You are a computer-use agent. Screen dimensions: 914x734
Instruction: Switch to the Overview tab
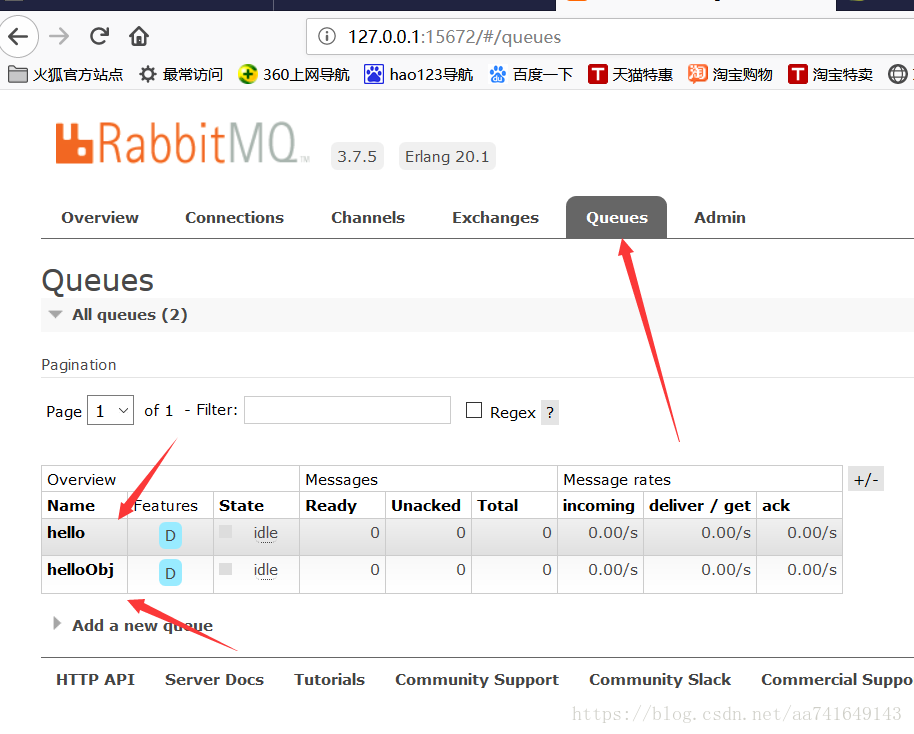[99, 217]
